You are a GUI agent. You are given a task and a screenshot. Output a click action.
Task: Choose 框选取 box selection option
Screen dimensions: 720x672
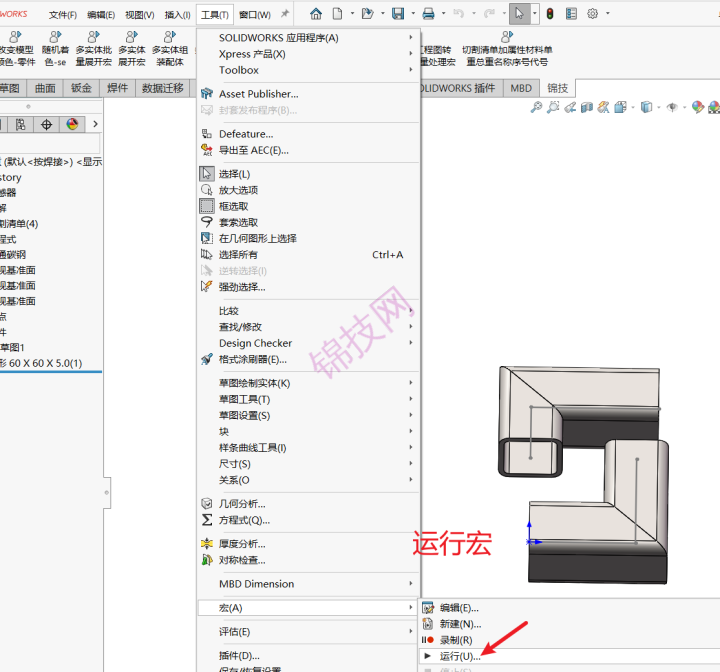[308, 206]
